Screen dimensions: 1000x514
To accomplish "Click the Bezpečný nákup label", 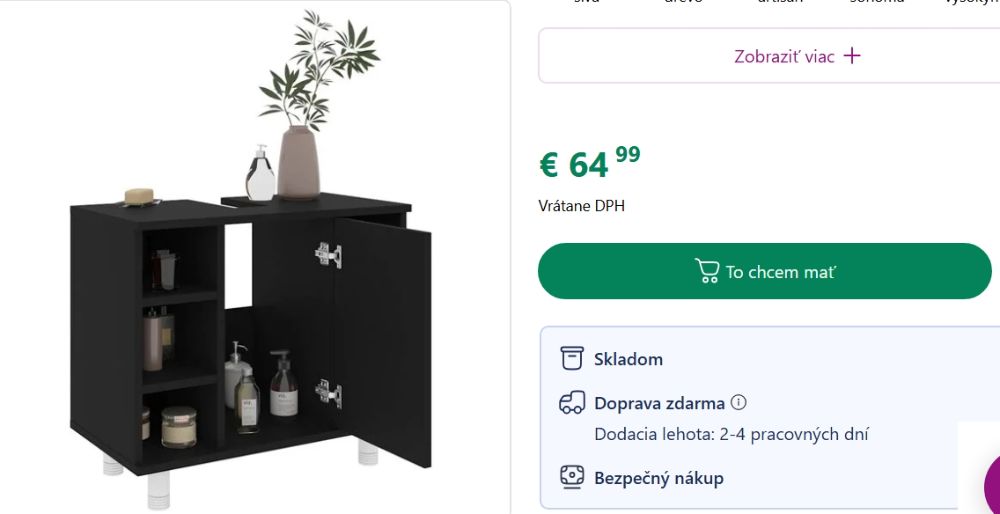I will (659, 478).
